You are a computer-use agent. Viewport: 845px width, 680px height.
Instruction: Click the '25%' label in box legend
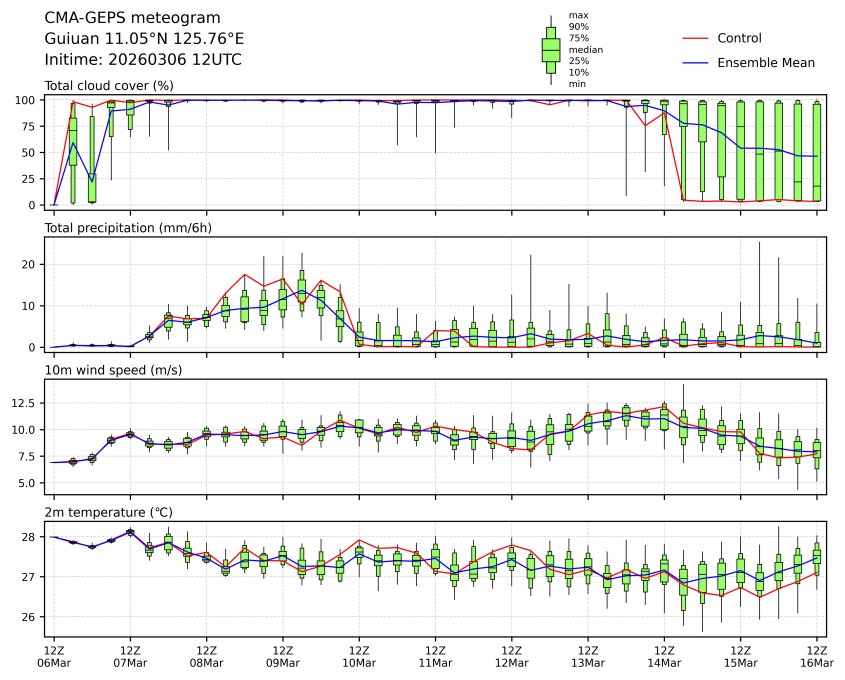tap(579, 61)
